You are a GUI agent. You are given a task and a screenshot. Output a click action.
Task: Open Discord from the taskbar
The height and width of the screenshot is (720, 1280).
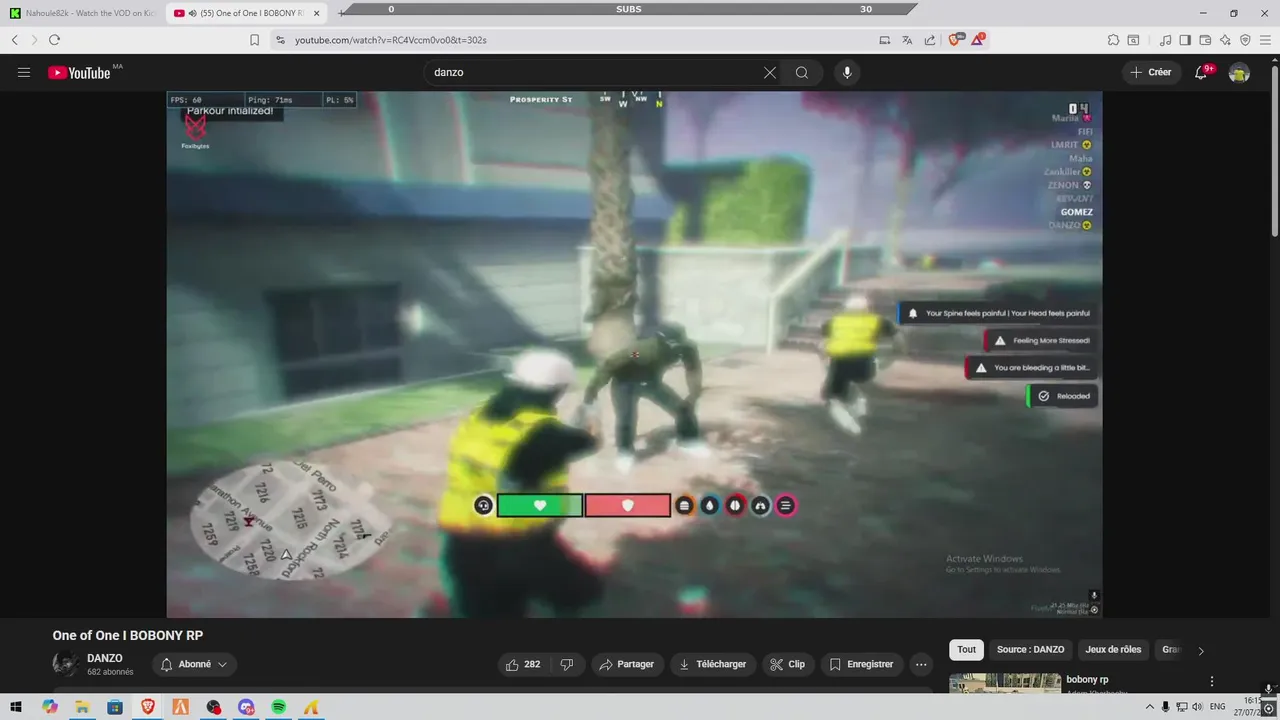tap(246, 707)
